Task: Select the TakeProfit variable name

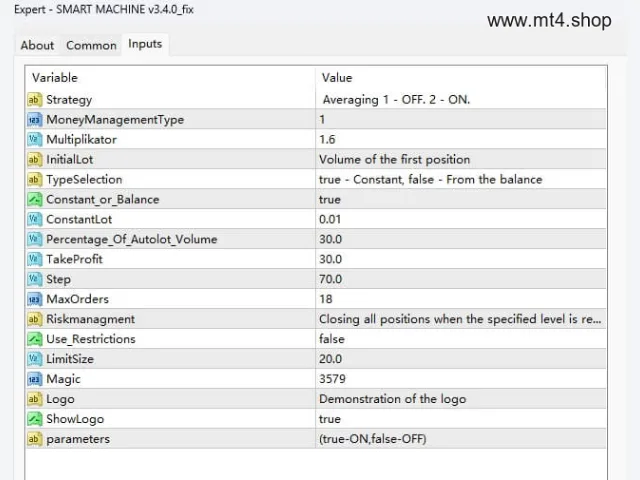Action: tap(74, 259)
